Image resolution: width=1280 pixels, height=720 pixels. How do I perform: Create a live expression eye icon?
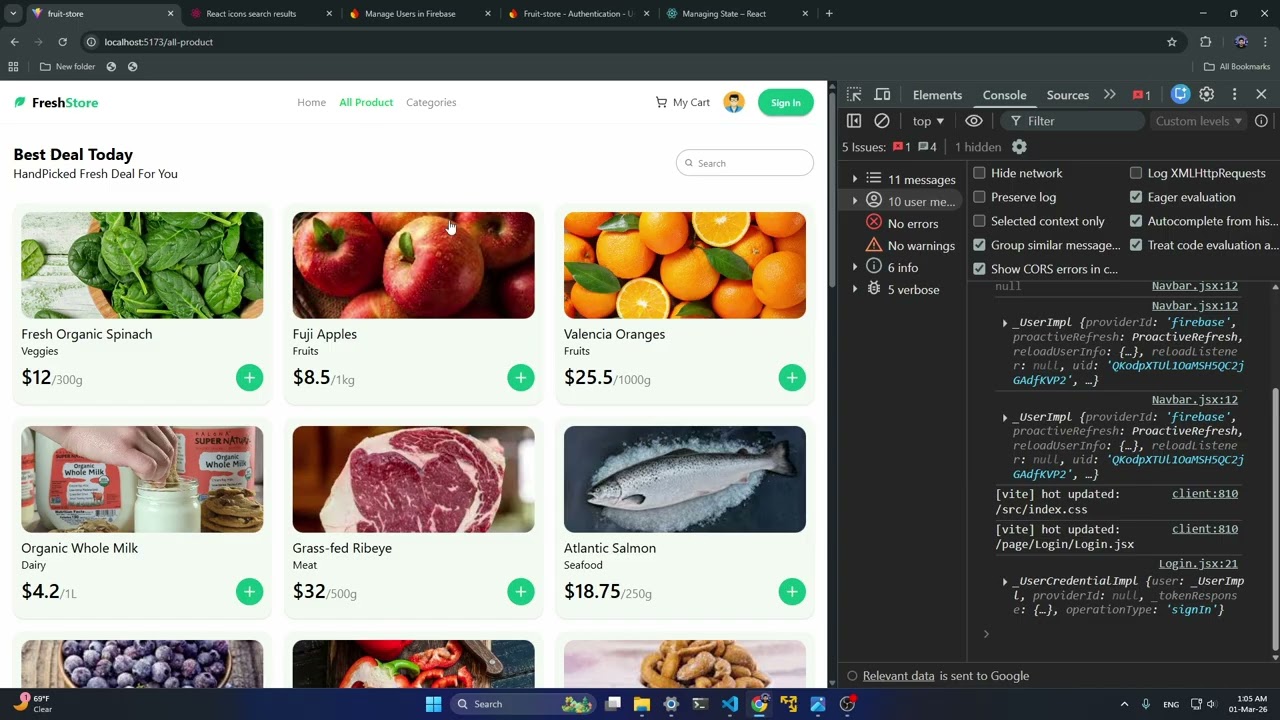(x=974, y=121)
